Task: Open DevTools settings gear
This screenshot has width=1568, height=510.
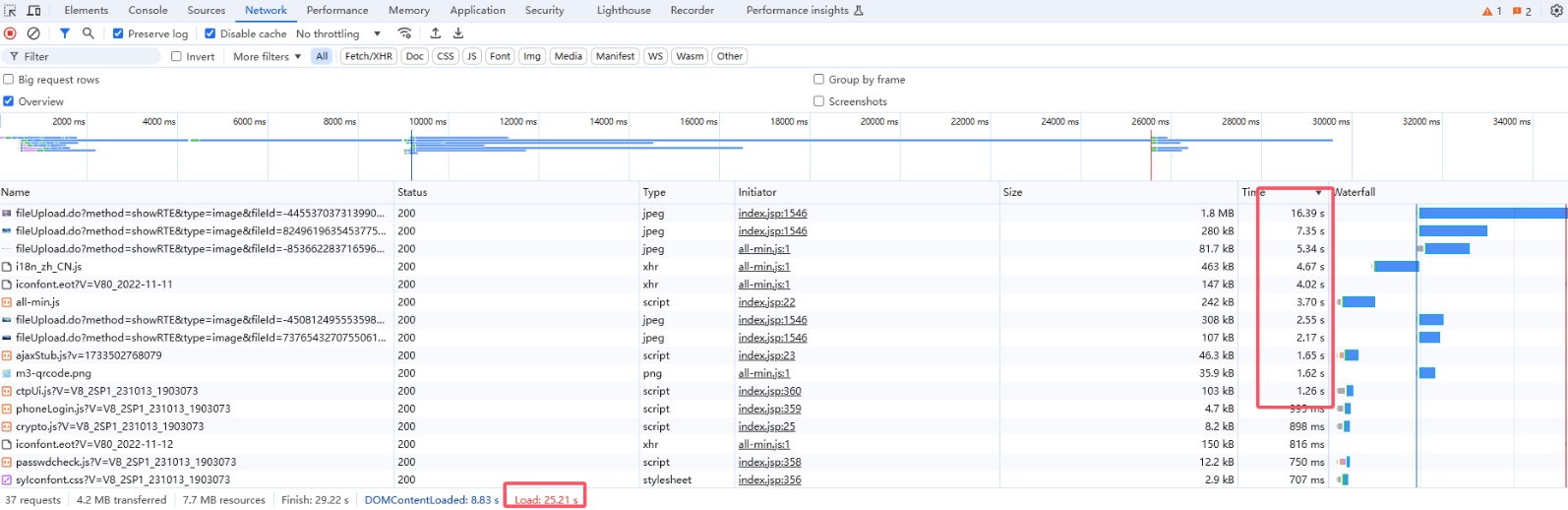Action: click(x=1556, y=11)
